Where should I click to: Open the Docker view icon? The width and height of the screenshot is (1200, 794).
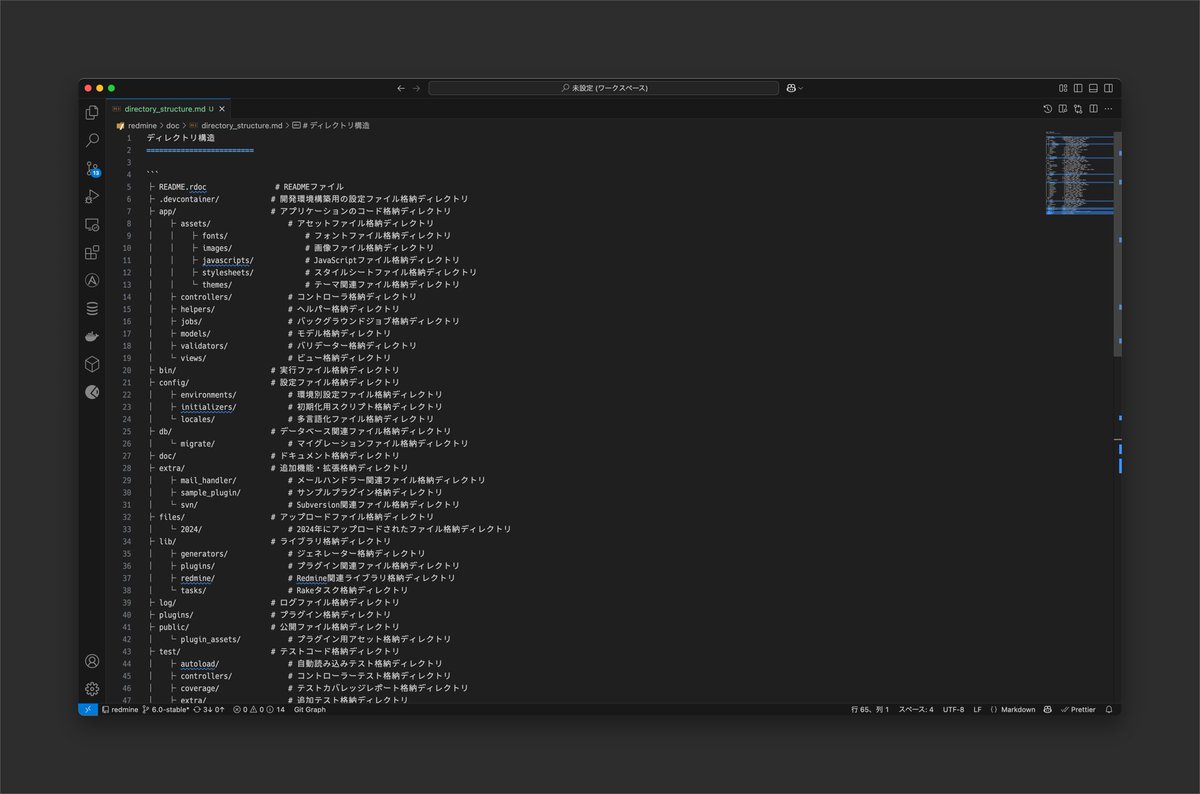coord(92,336)
